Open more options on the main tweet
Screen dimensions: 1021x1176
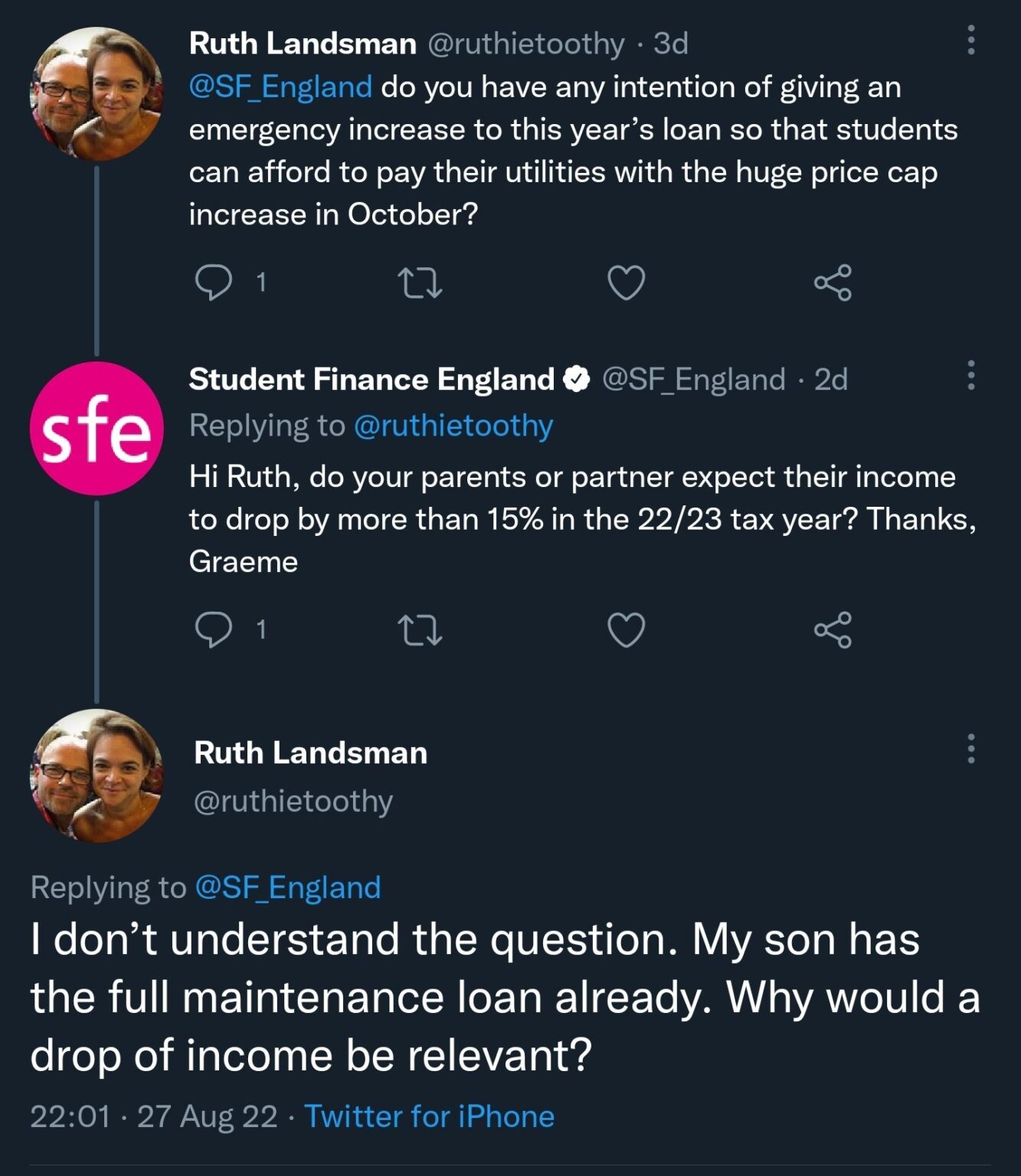coord(970,748)
